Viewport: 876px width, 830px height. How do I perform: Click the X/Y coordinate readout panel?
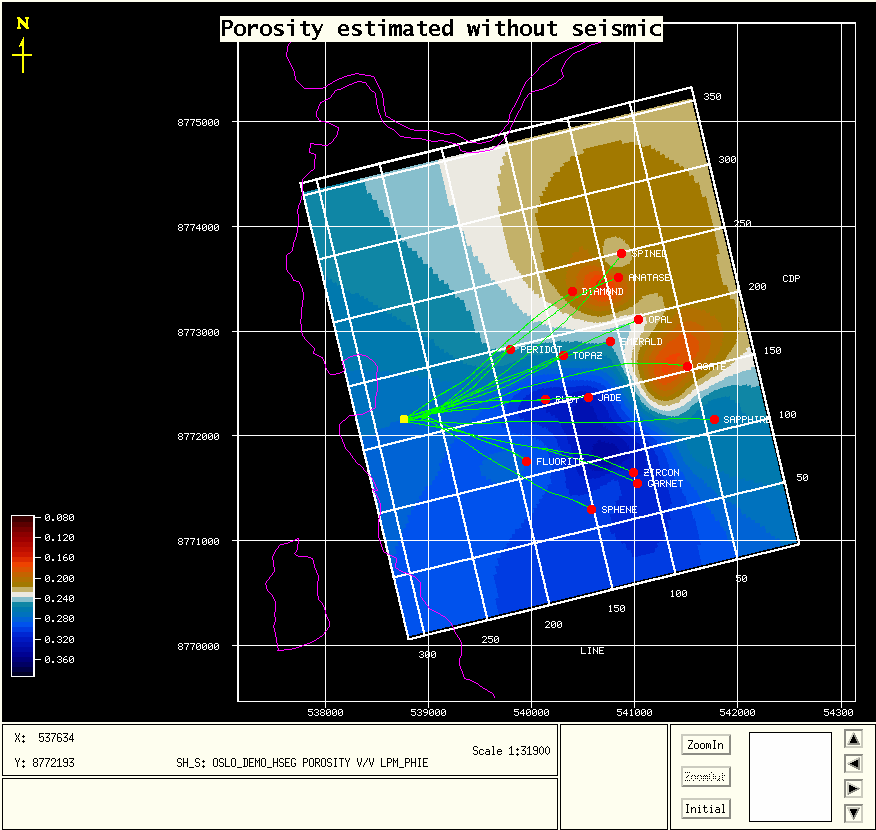tap(280, 750)
